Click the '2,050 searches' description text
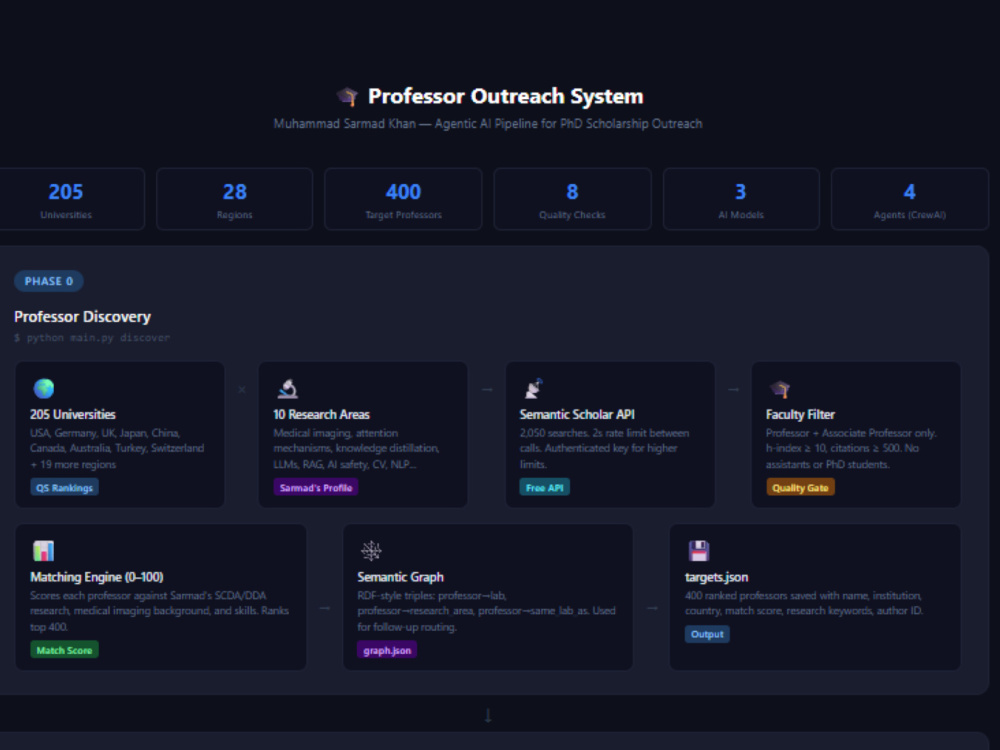This screenshot has width=1000, height=750. click(605, 448)
